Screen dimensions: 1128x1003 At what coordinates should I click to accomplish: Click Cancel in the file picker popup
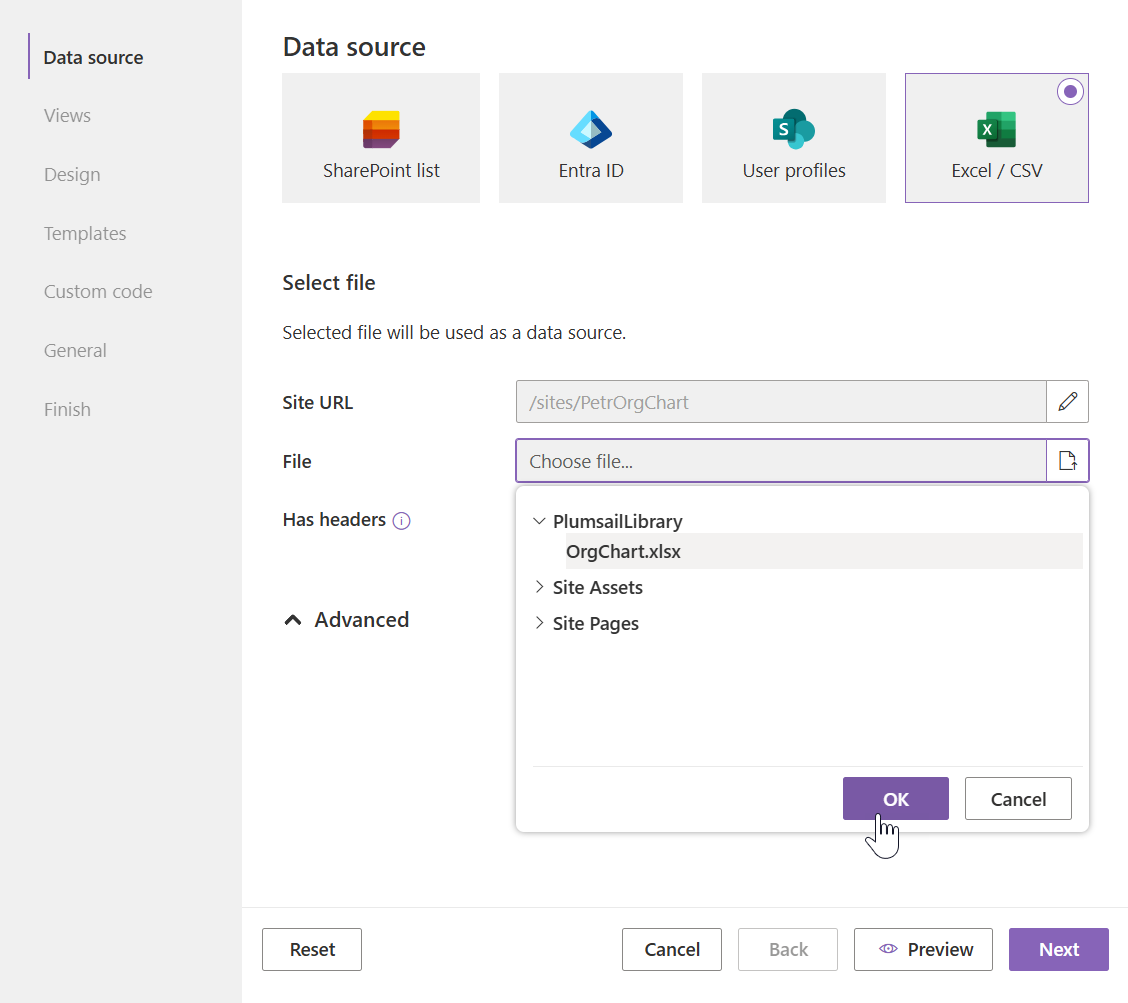pos(1018,799)
